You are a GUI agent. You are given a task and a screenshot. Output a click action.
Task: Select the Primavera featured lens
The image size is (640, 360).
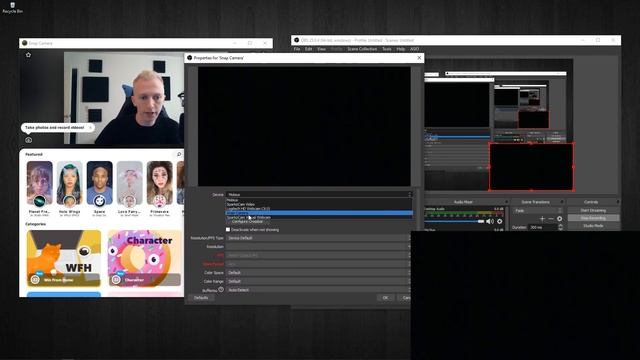coord(160,189)
